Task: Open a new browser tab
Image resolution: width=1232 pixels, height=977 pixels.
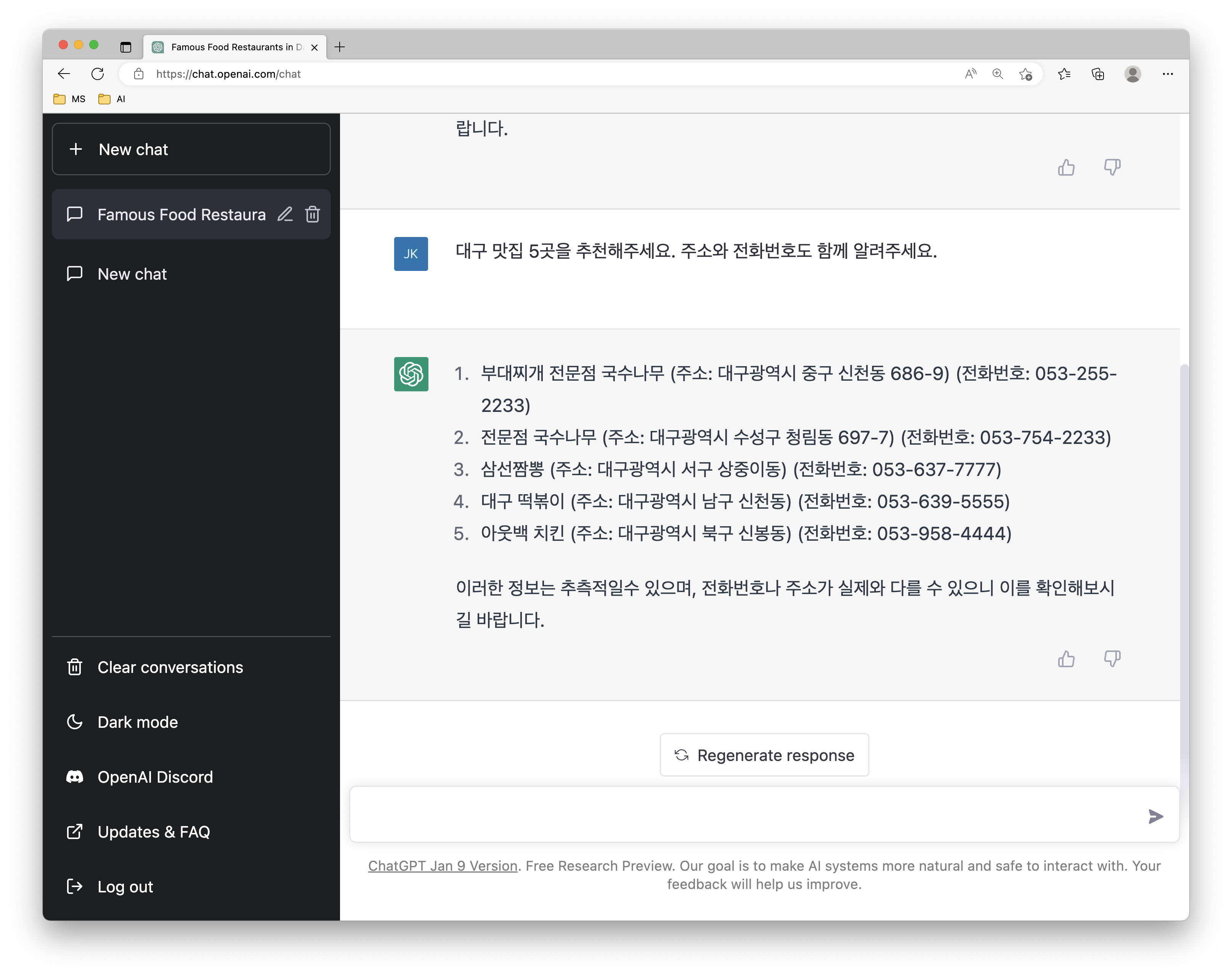Action: tap(339, 47)
